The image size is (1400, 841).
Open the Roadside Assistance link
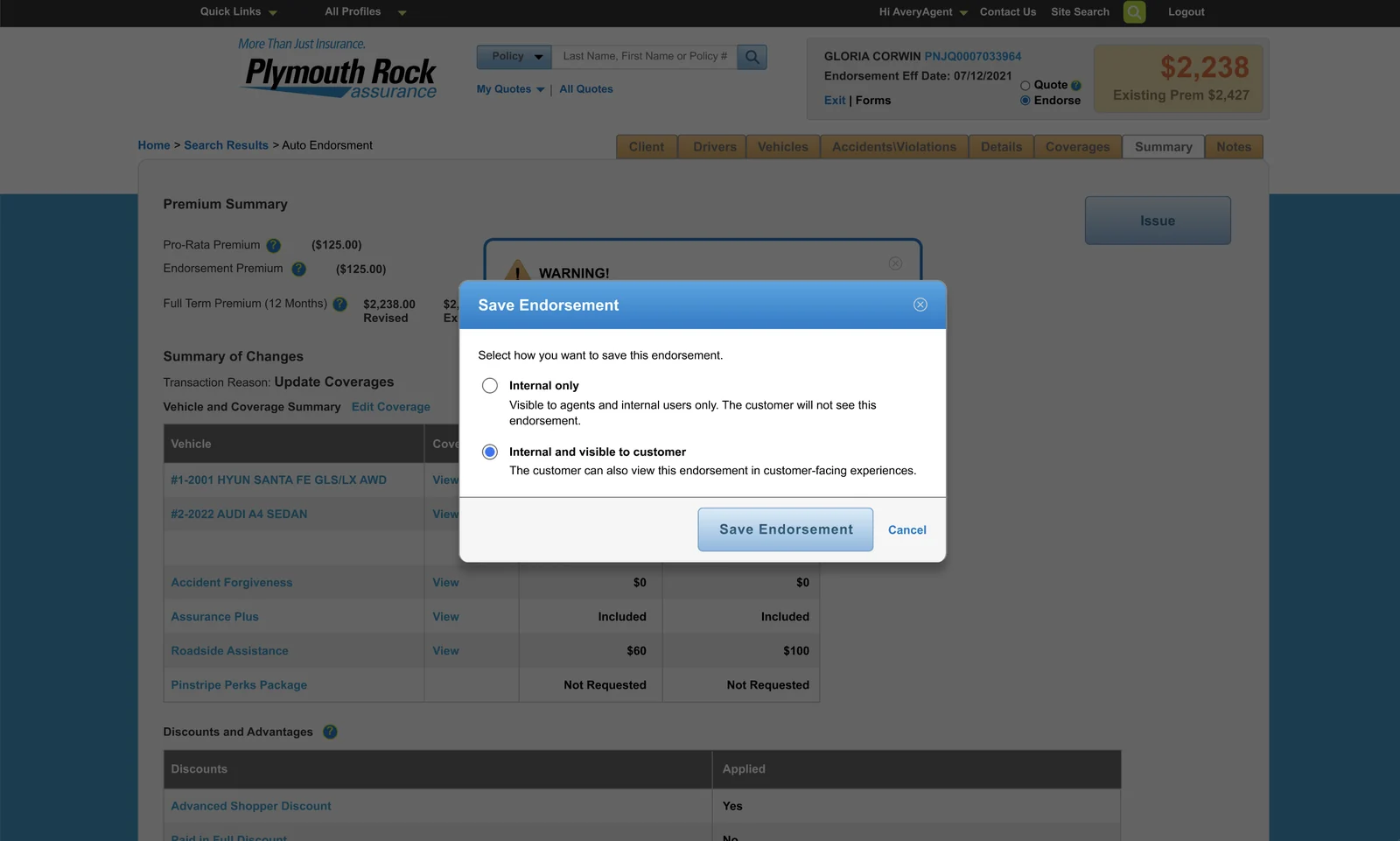(229, 651)
